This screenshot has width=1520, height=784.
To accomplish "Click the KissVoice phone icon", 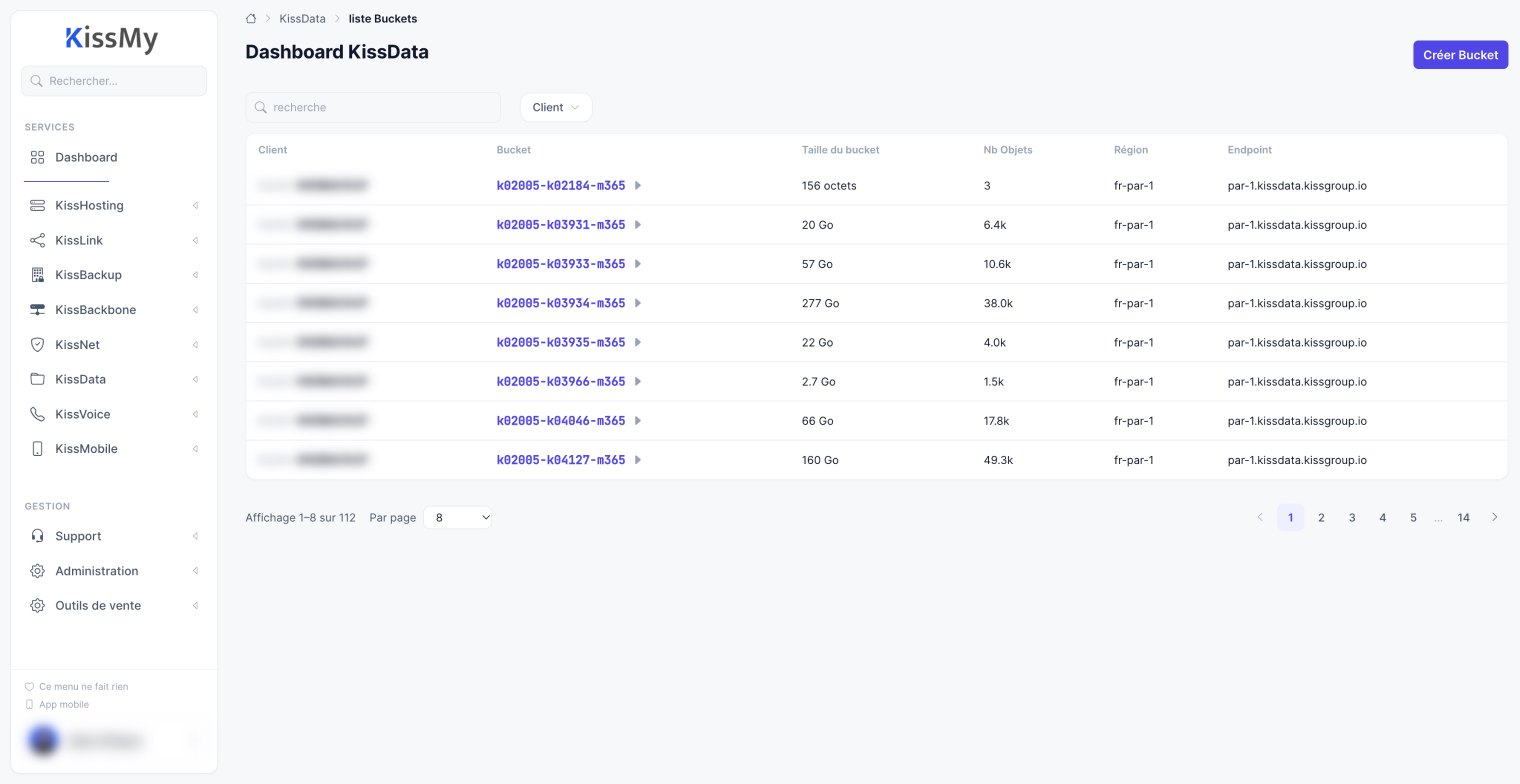I will click(x=37, y=414).
